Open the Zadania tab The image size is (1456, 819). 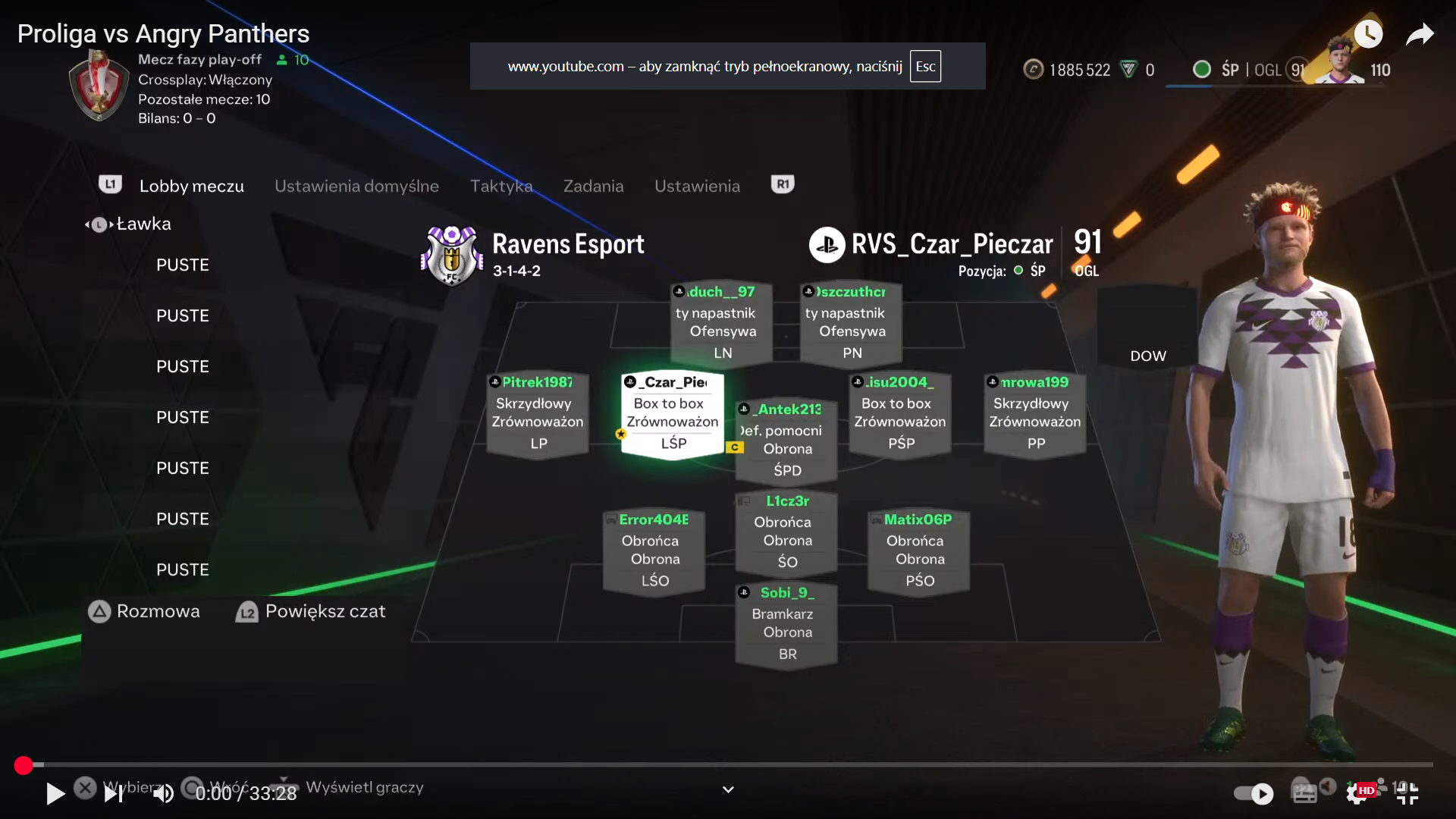point(593,186)
